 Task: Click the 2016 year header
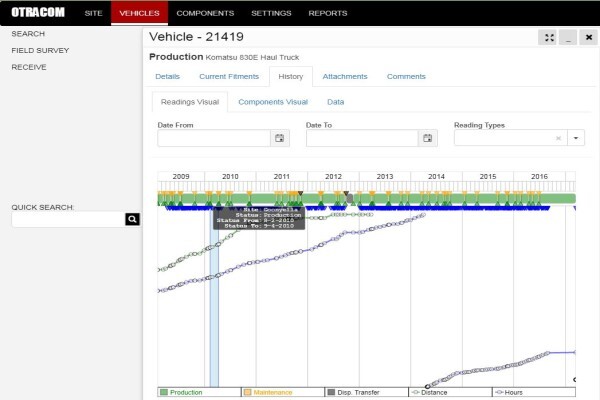point(539,176)
